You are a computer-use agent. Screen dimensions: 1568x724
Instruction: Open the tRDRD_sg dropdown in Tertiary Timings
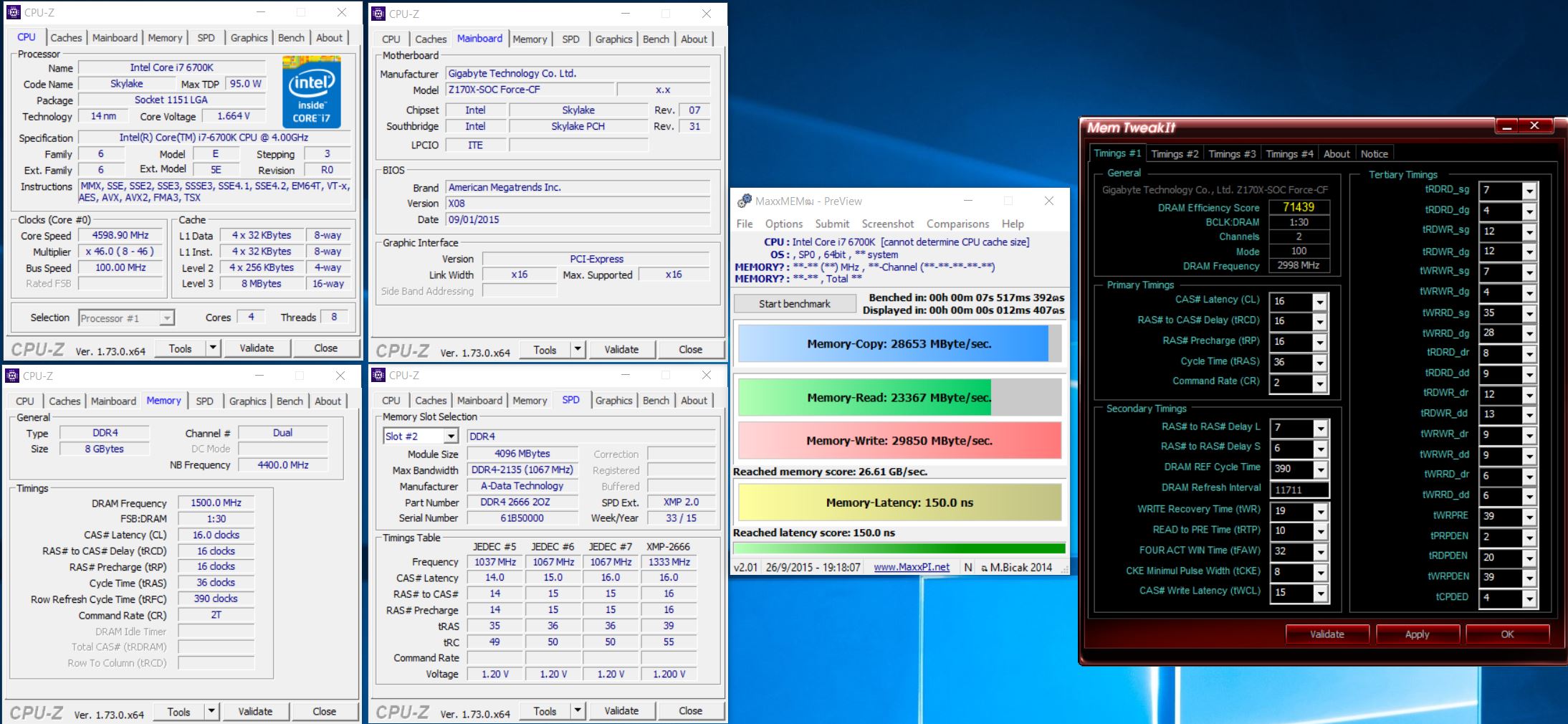tap(1529, 191)
